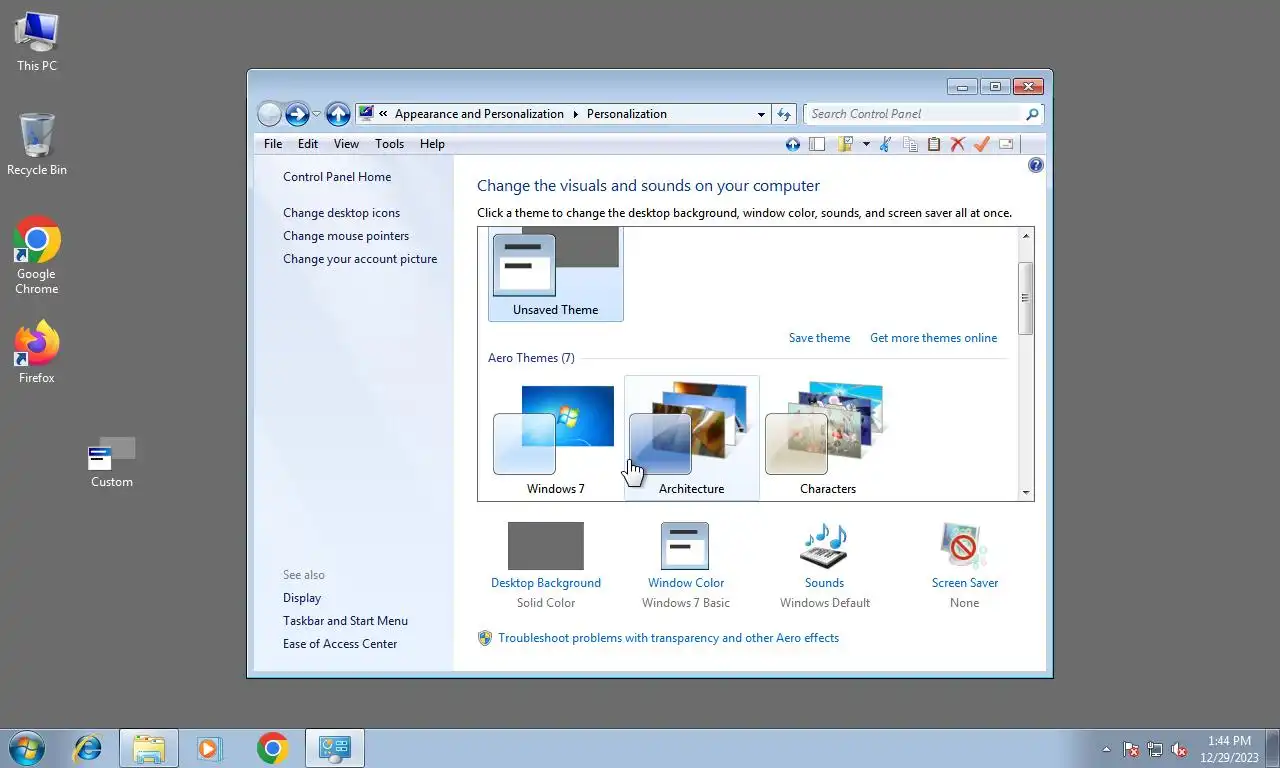Click Save theme link
The width and height of the screenshot is (1280, 768).
(819, 338)
